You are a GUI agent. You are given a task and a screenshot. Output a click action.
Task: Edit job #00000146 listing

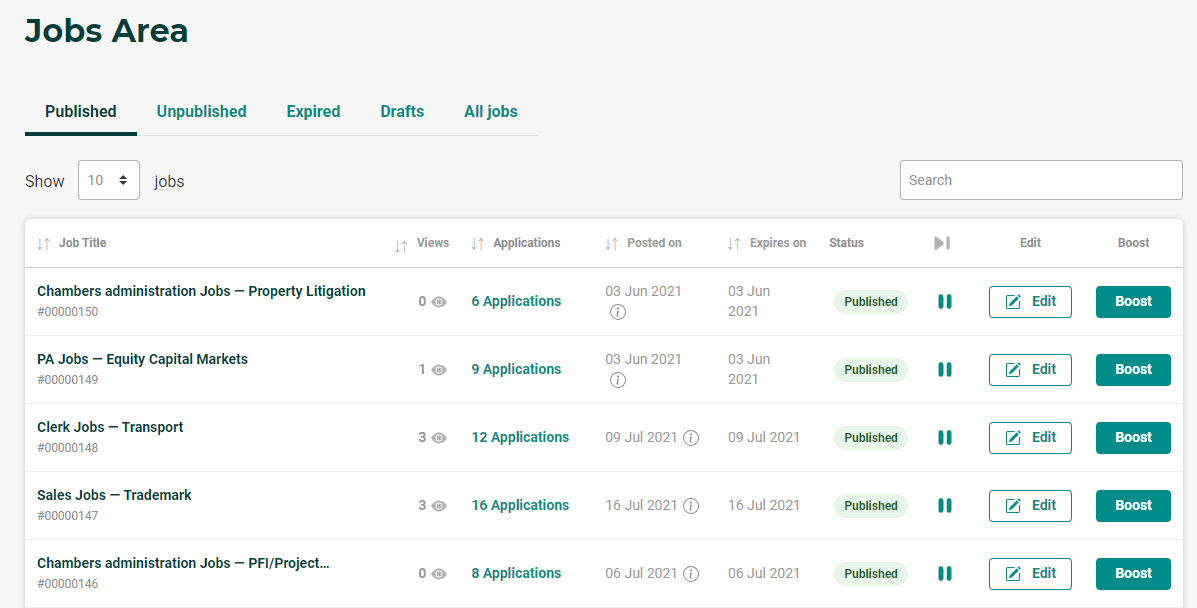[x=1030, y=574]
